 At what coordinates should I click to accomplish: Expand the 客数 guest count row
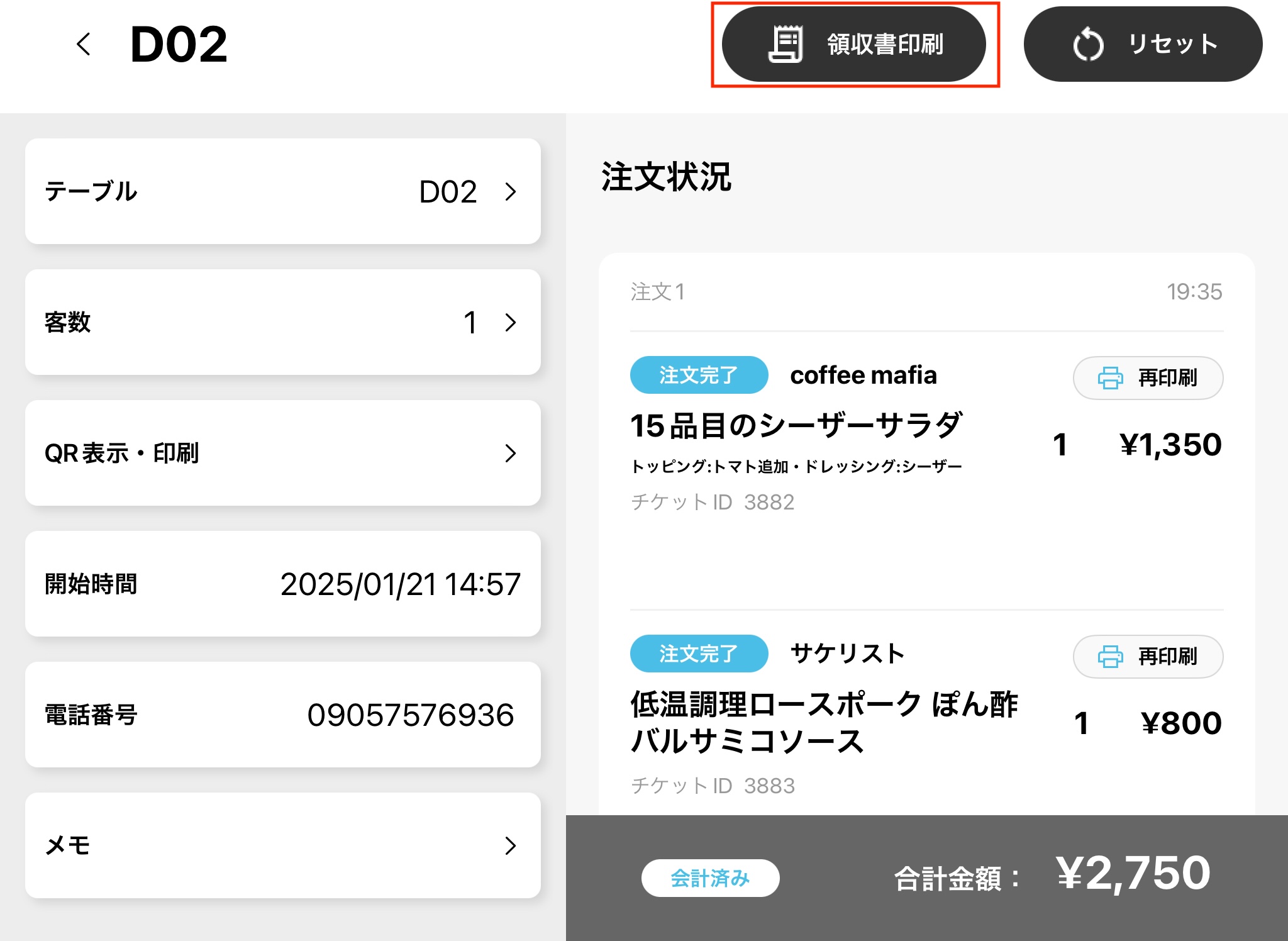(511, 322)
